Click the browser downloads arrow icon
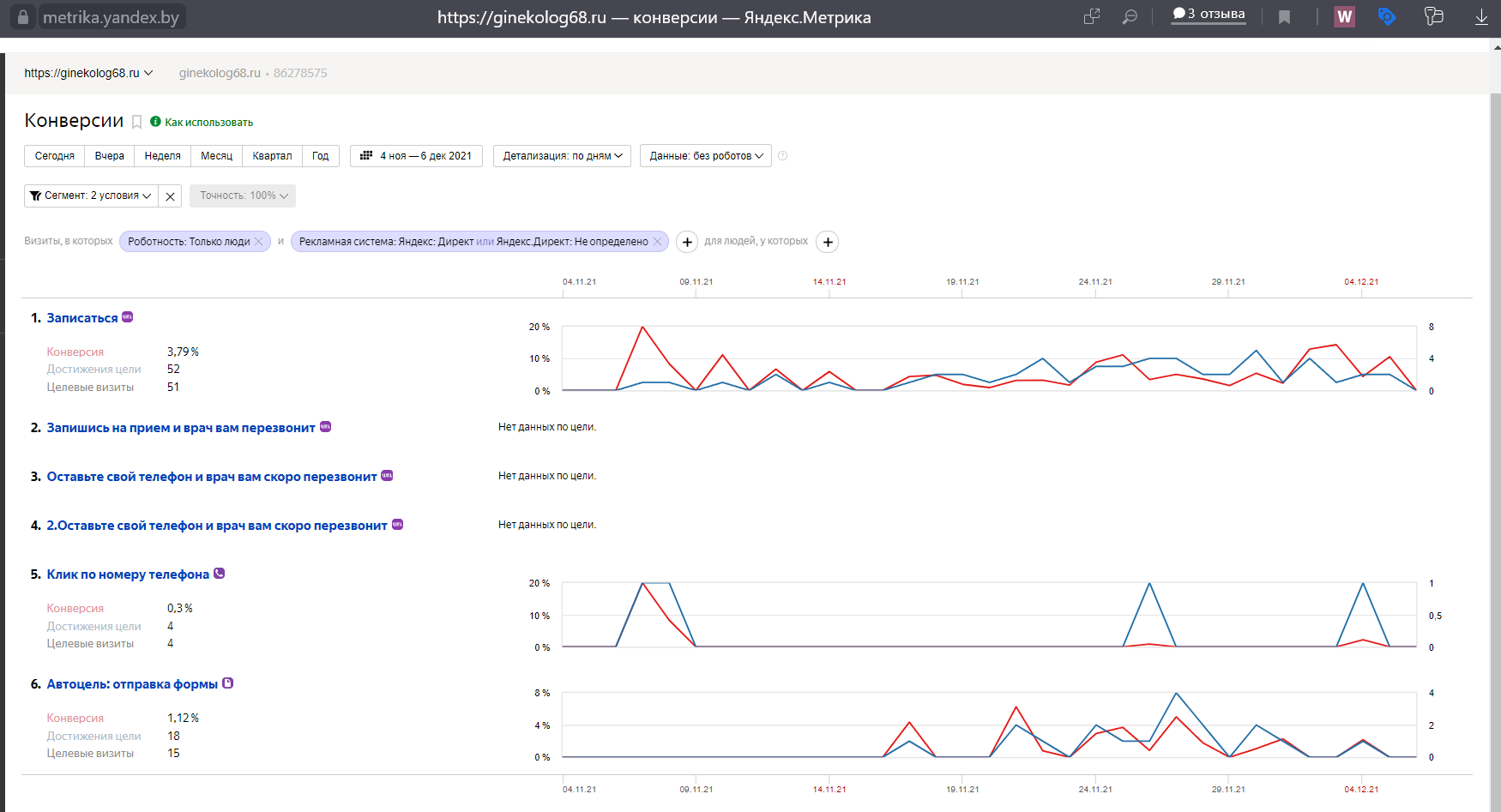The width and height of the screenshot is (1501, 812). point(1481,17)
